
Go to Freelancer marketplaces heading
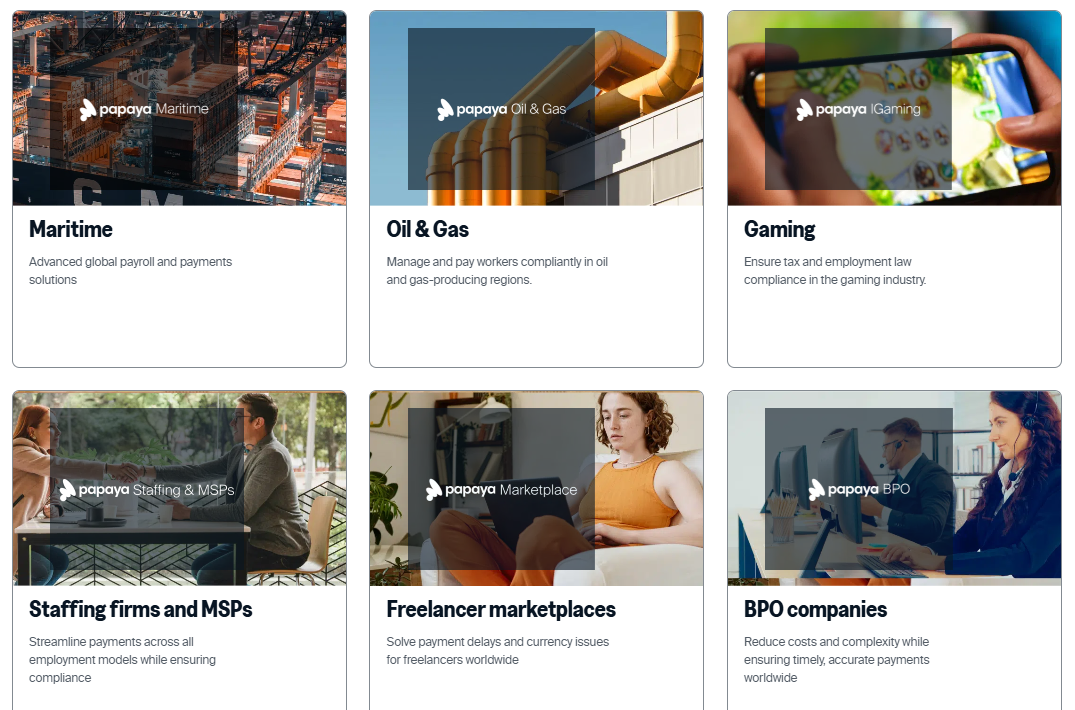tap(501, 609)
